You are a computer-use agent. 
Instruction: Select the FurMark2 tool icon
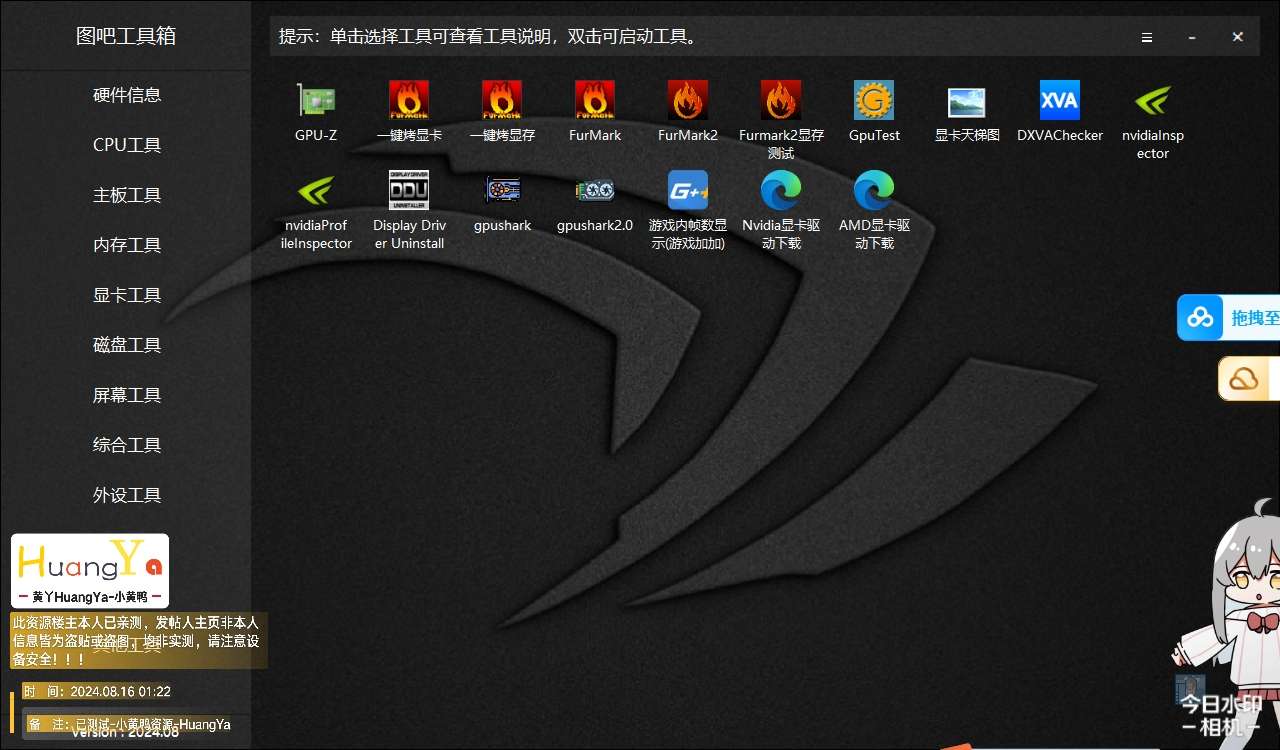click(x=688, y=101)
